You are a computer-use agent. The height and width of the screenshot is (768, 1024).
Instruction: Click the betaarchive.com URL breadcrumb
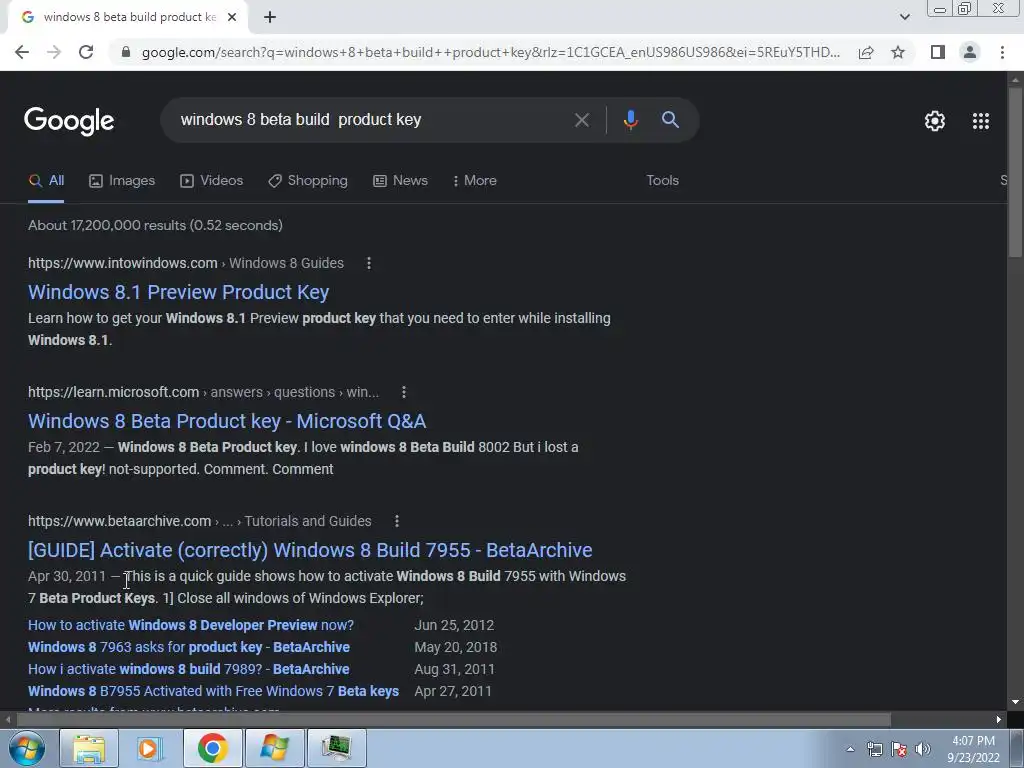[199, 521]
